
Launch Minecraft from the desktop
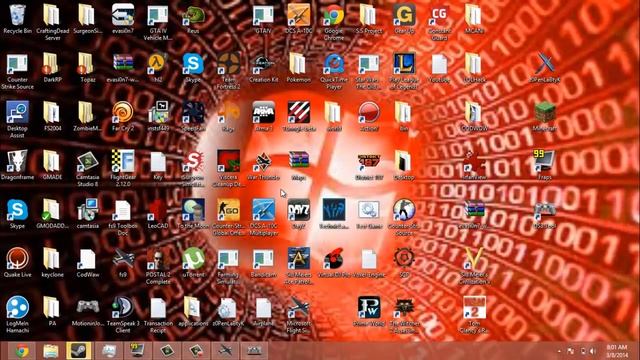tap(545, 116)
